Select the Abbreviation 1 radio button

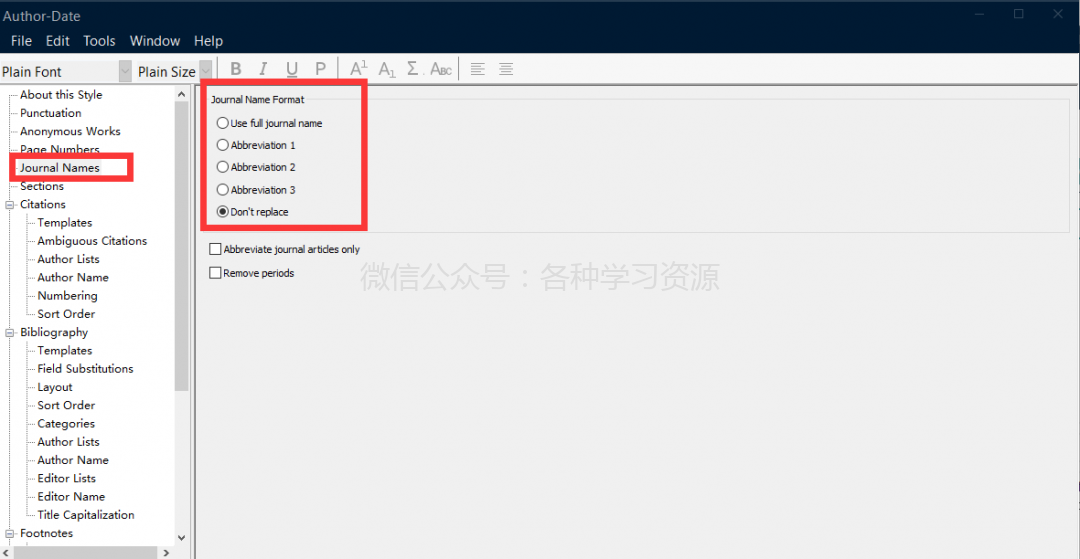pyautogui.click(x=222, y=145)
